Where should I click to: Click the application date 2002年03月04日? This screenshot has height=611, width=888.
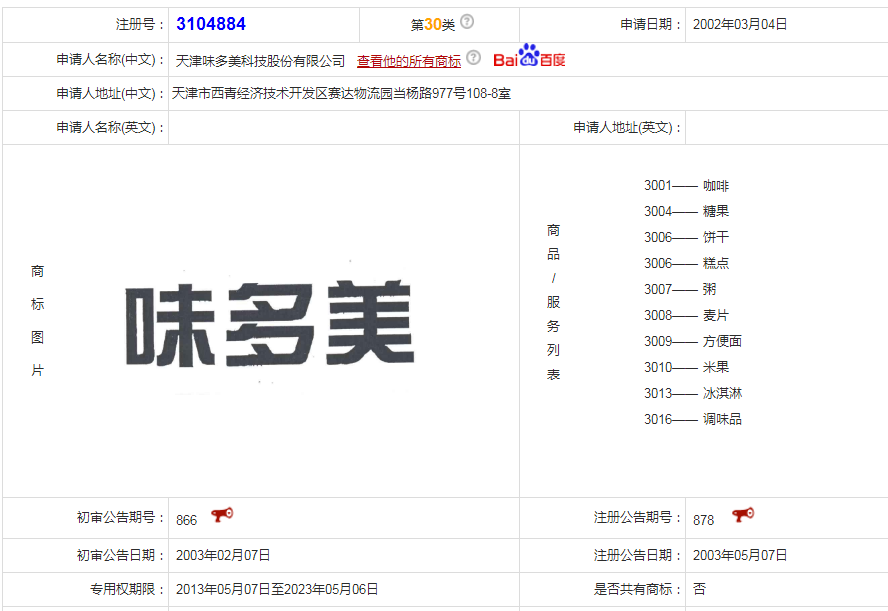coord(744,21)
